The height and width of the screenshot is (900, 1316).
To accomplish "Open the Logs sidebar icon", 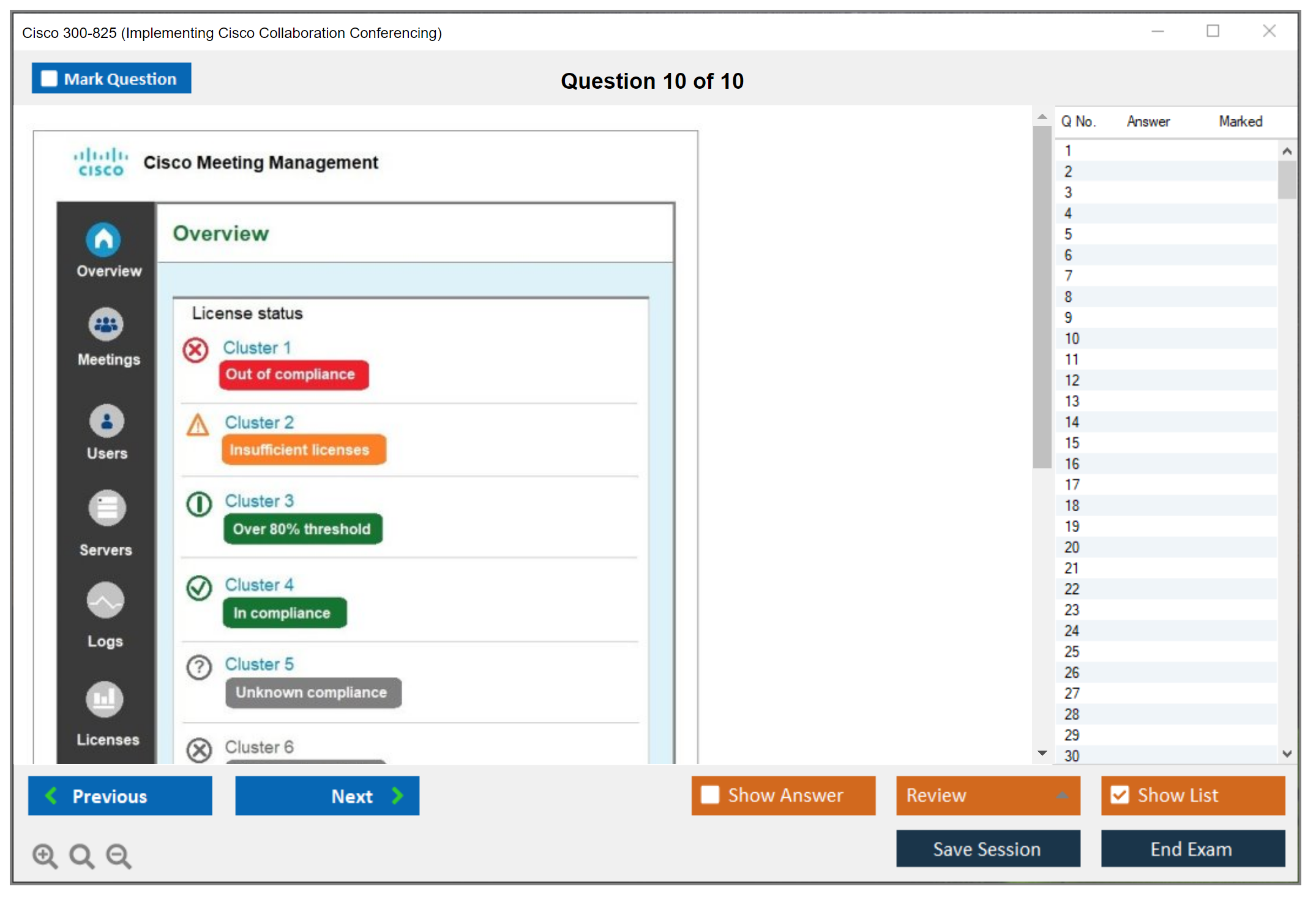I will point(105,601).
